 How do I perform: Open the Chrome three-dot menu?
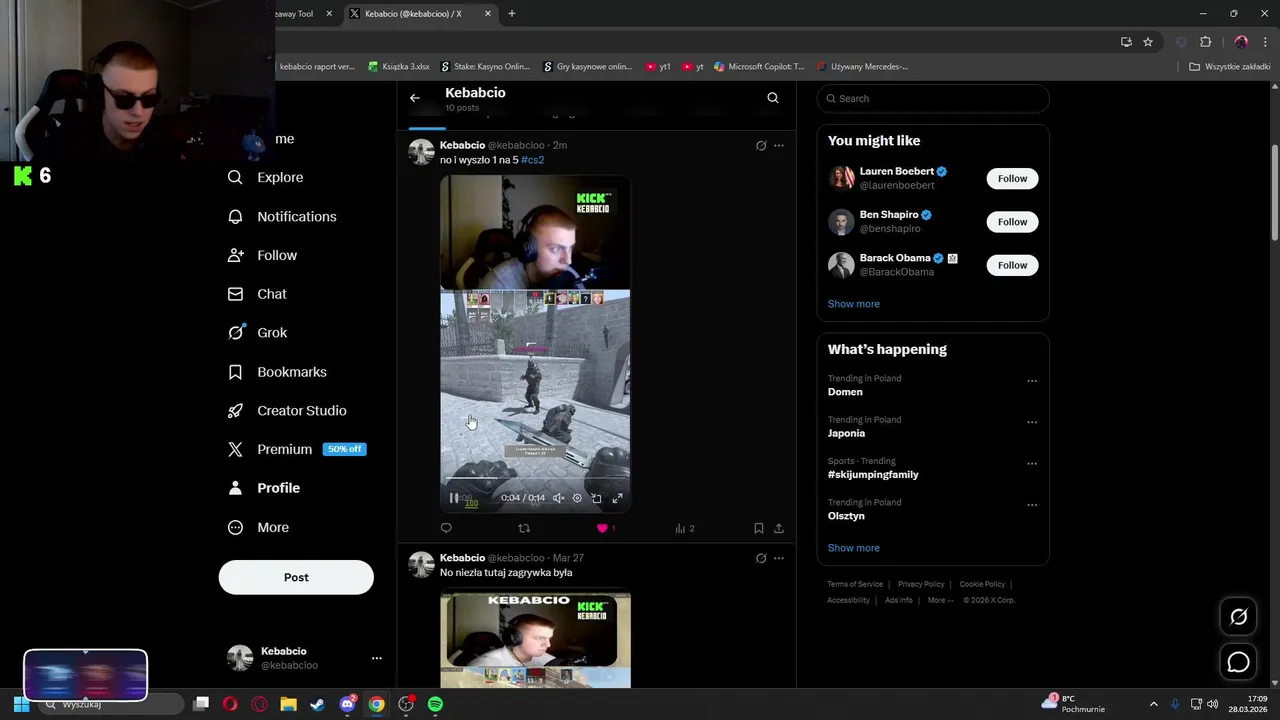1263,42
